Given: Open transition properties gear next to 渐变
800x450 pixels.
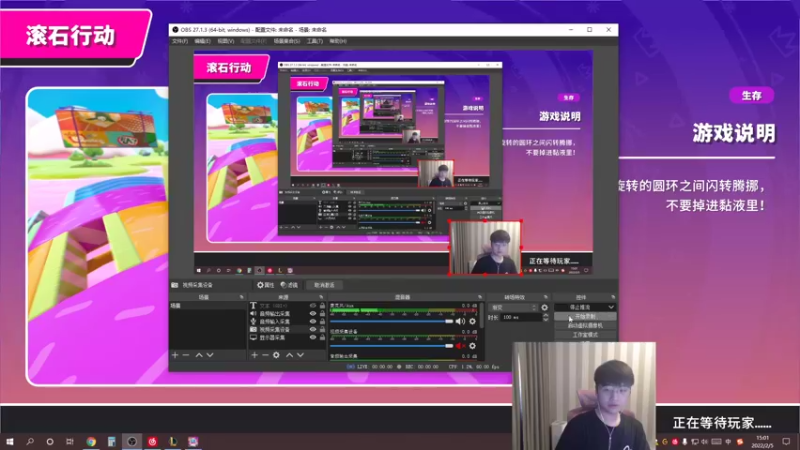Looking at the screenshot, I should pyautogui.click(x=544, y=307).
